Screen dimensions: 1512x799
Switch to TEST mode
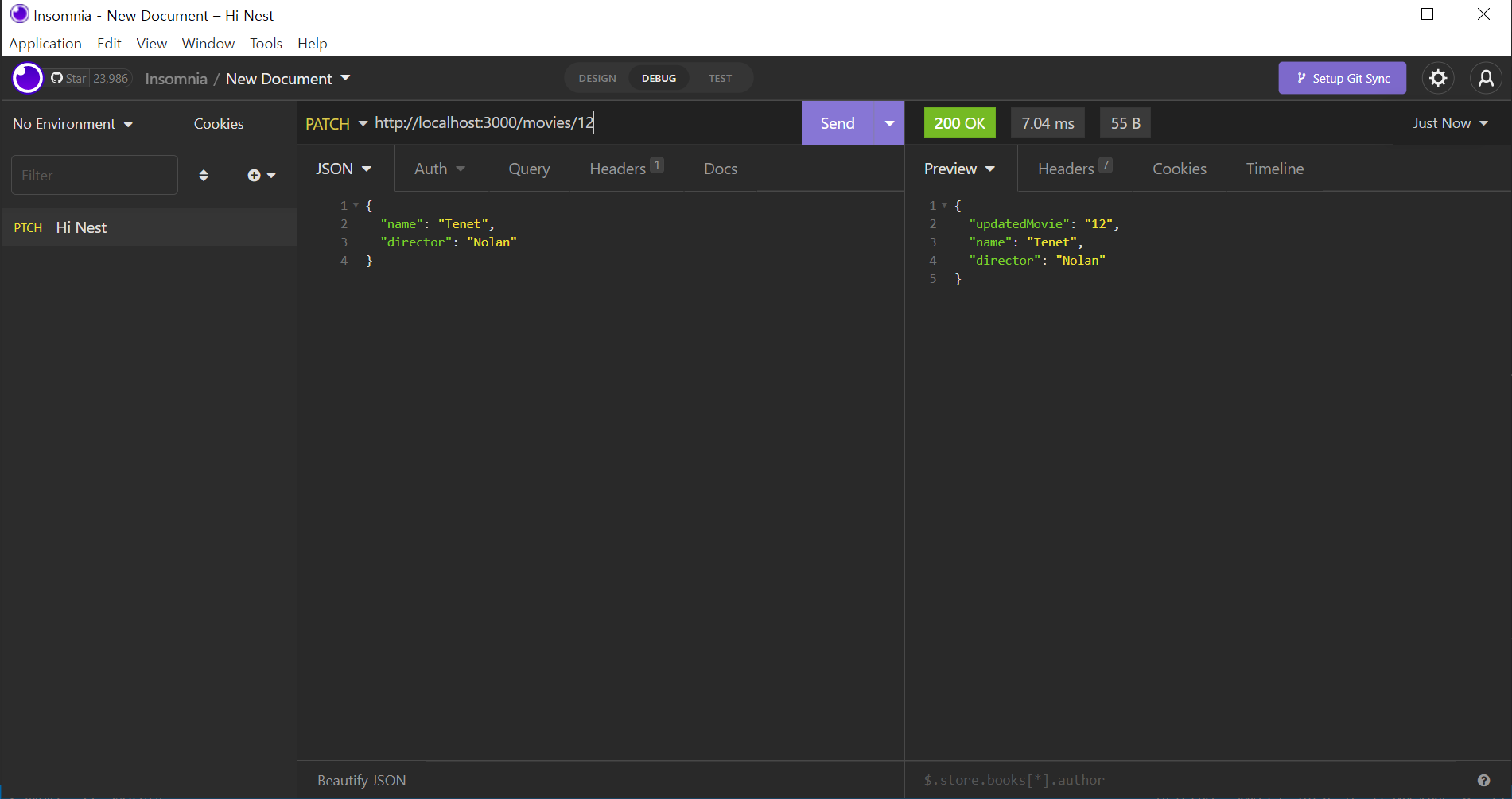720,78
